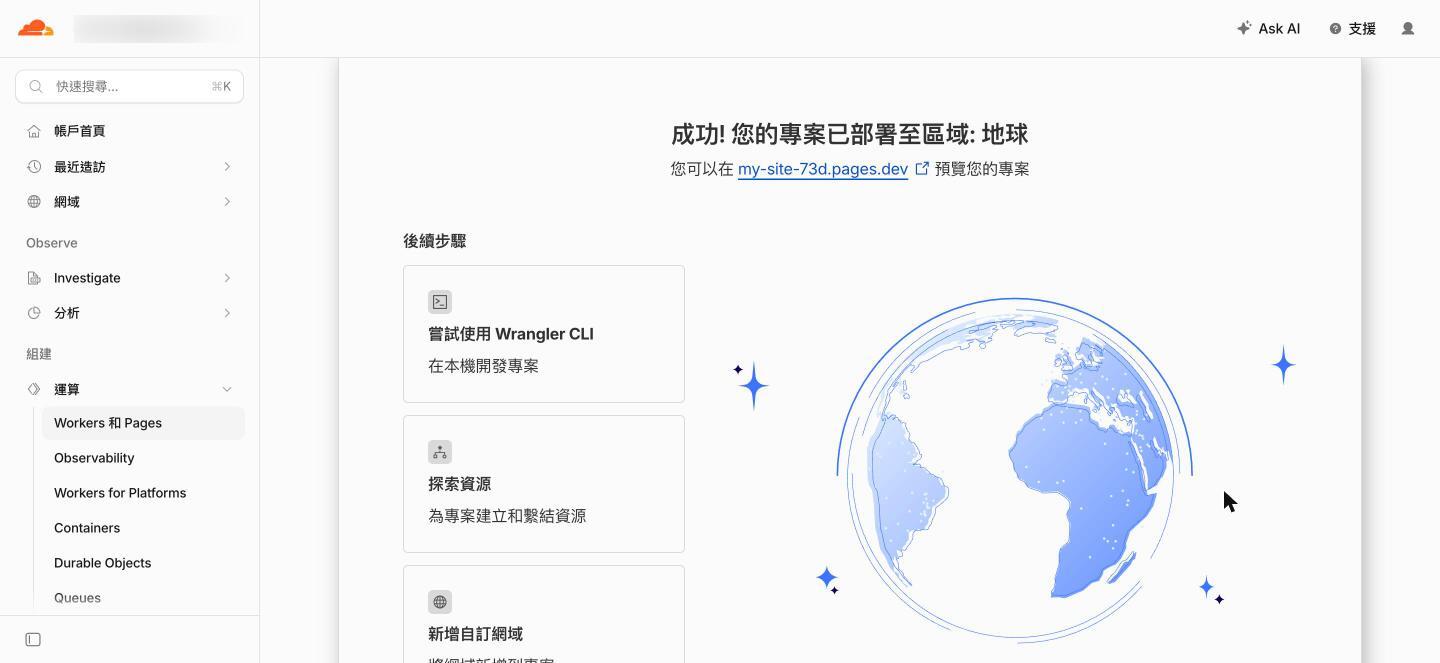
Task: Click the Investigate document icon
Action: click(34, 277)
